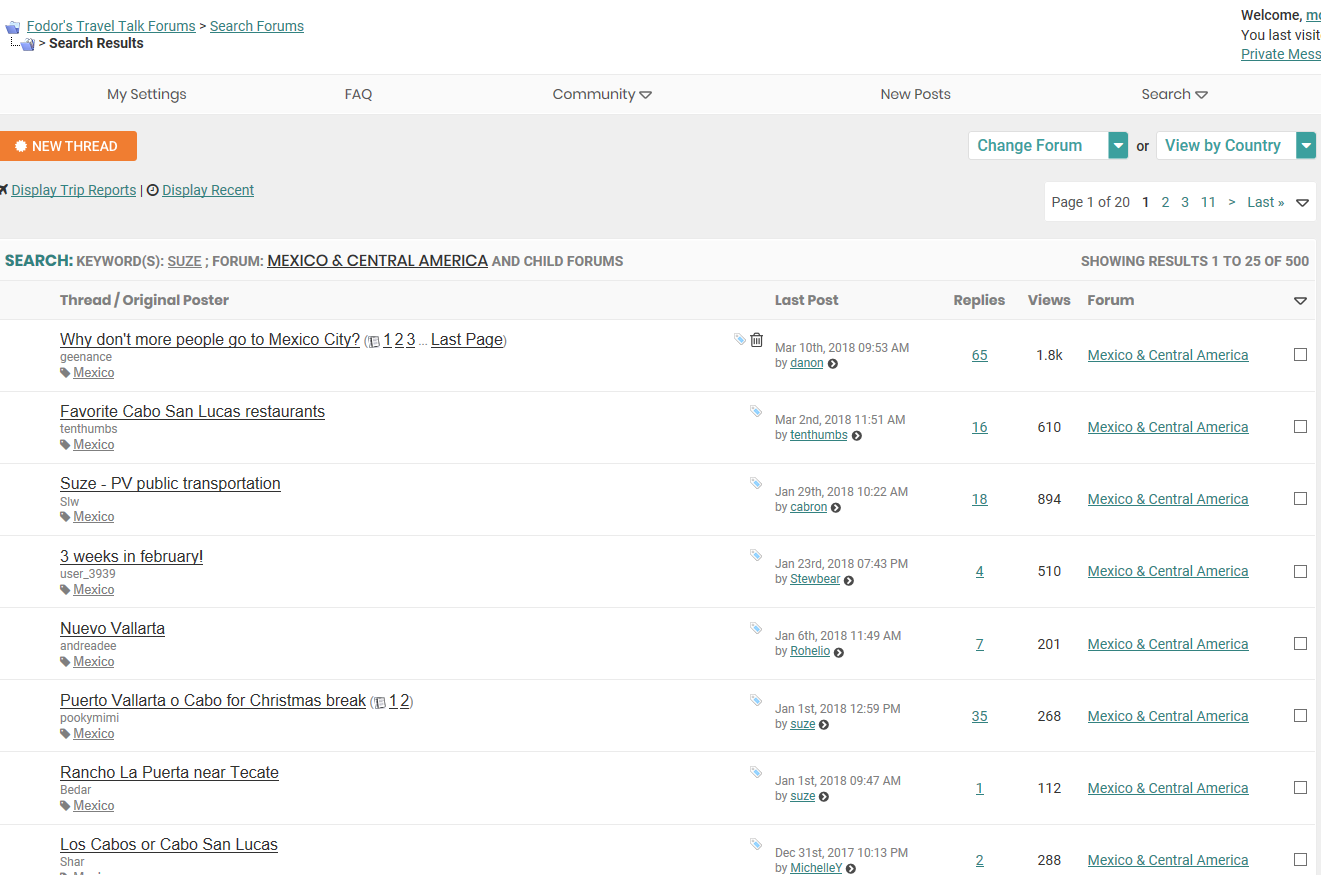Open the New Posts menu item
The image size is (1321, 875).
click(915, 94)
